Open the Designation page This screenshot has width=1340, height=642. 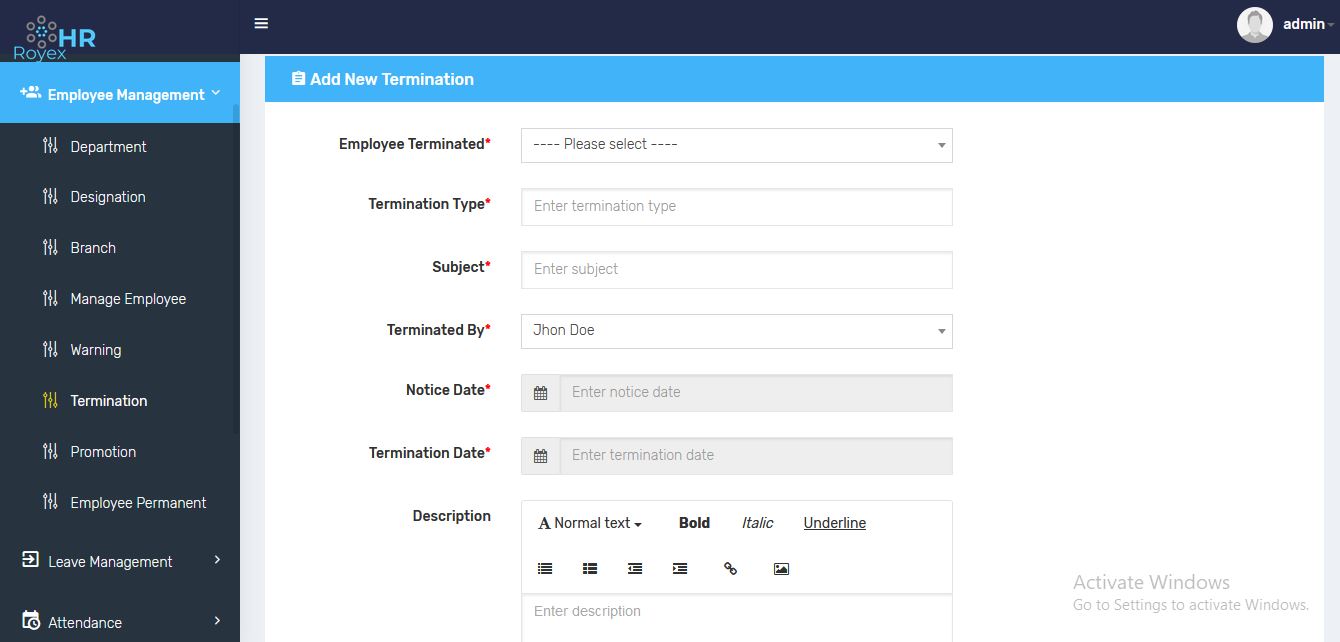click(108, 196)
